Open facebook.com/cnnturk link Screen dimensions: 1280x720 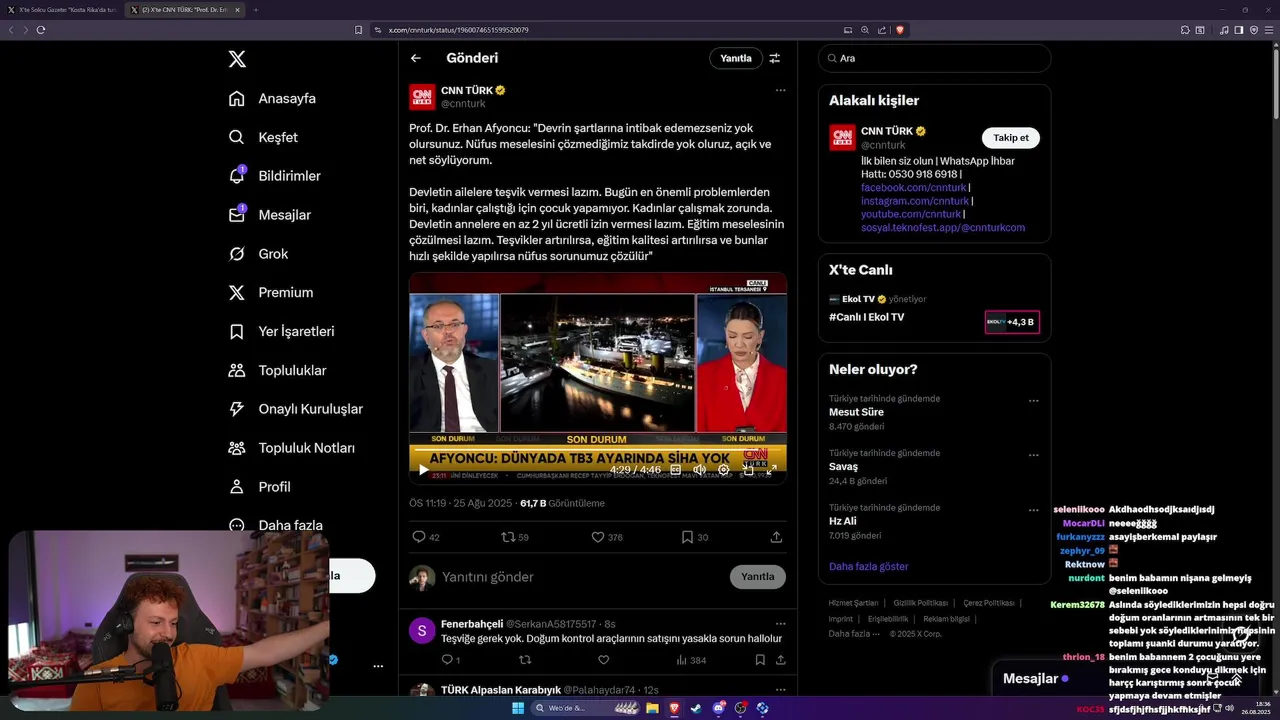click(x=913, y=187)
